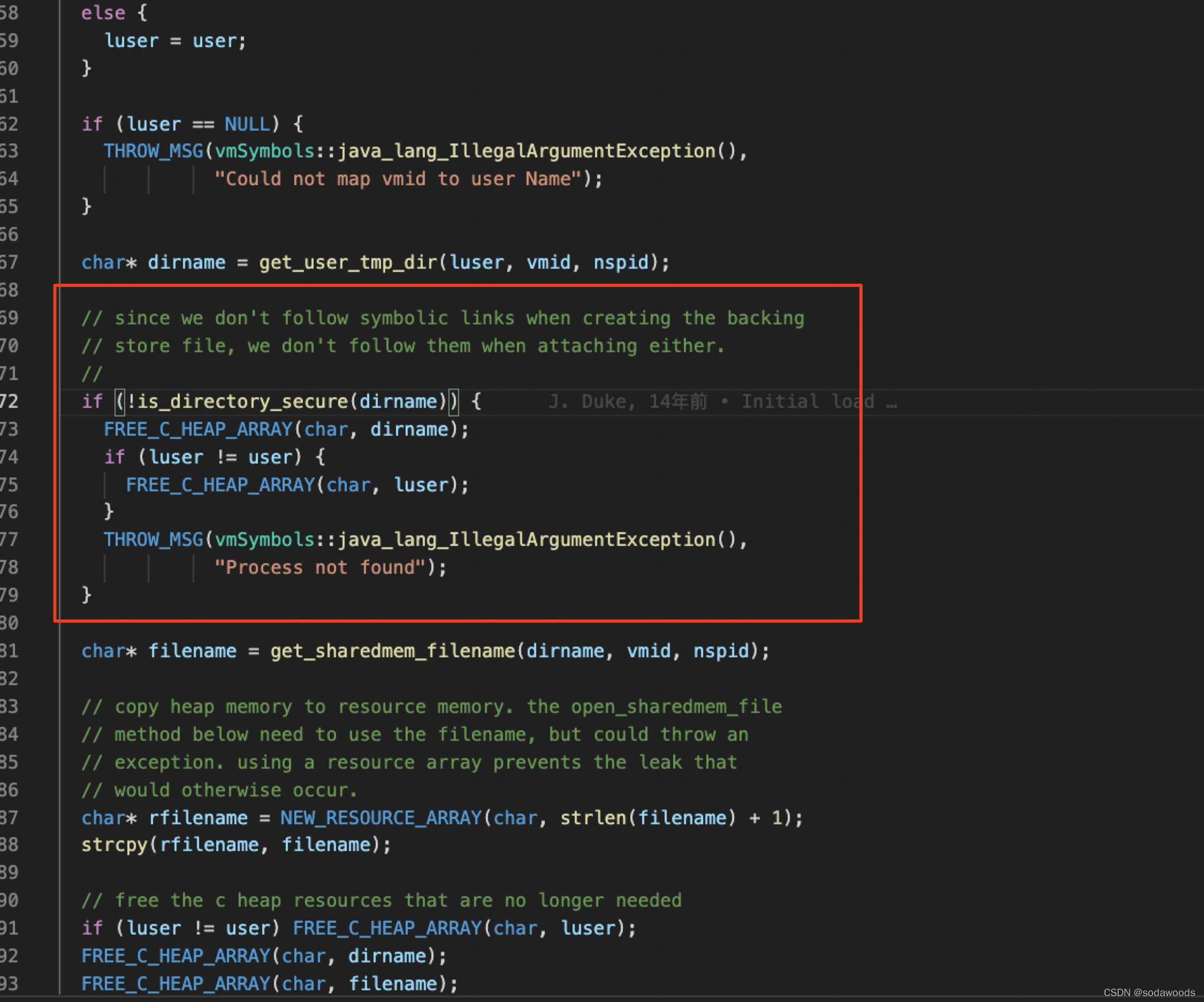Image resolution: width=1204 pixels, height=1002 pixels.
Task: Click line number 67 in the gutter
Action: (9, 263)
